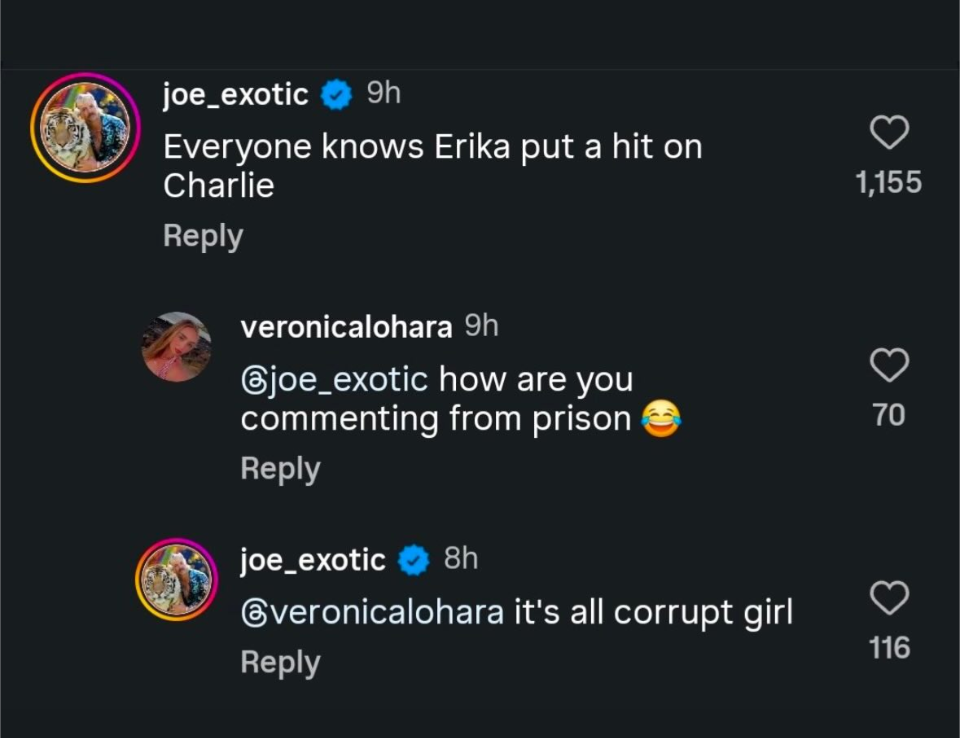Like the "it's all corrupt girl" reply
This screenshot has height=738, width=960.
[x=888, y=599]
